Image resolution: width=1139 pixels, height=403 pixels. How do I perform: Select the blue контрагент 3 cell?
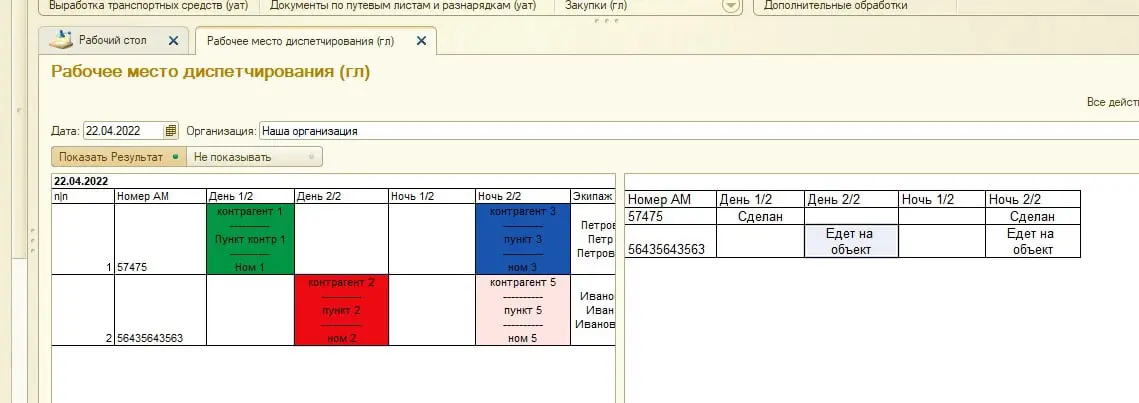pos(523,239)
